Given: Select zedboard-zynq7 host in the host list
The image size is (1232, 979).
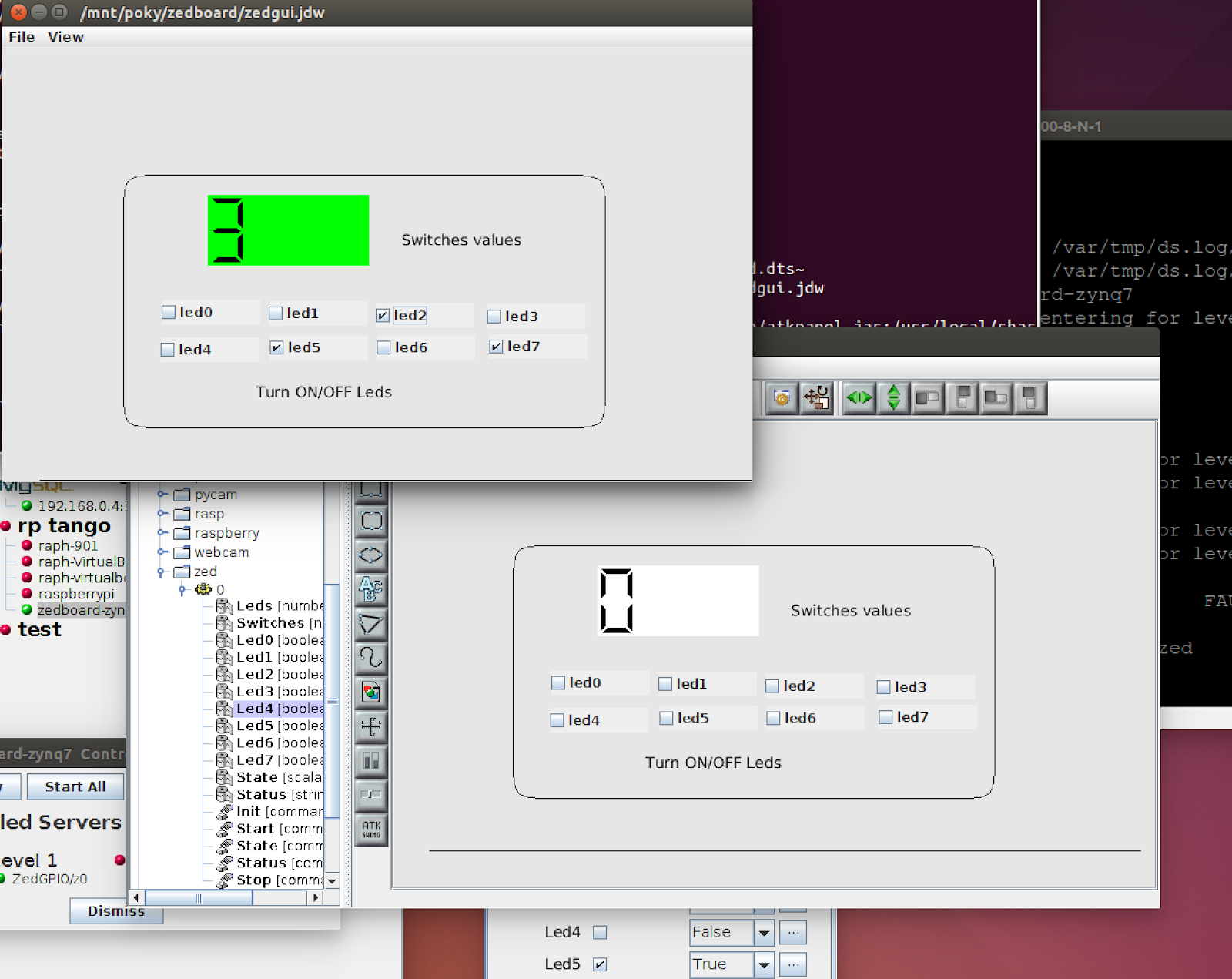Looking at the screenshot, I should [81, 610].
